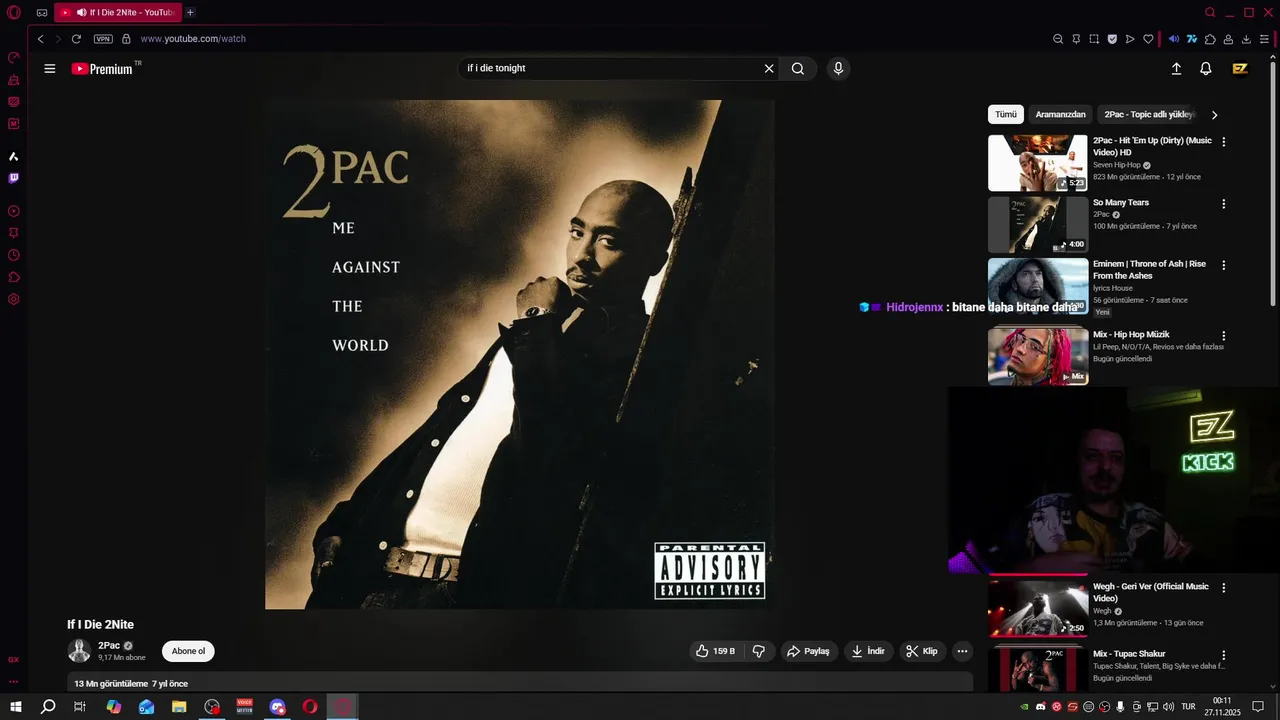Image resolution: width=1280 pixels, height=720 pixels.
Task: Click the youtube.com/watch address bar
Action: point(193,39)
